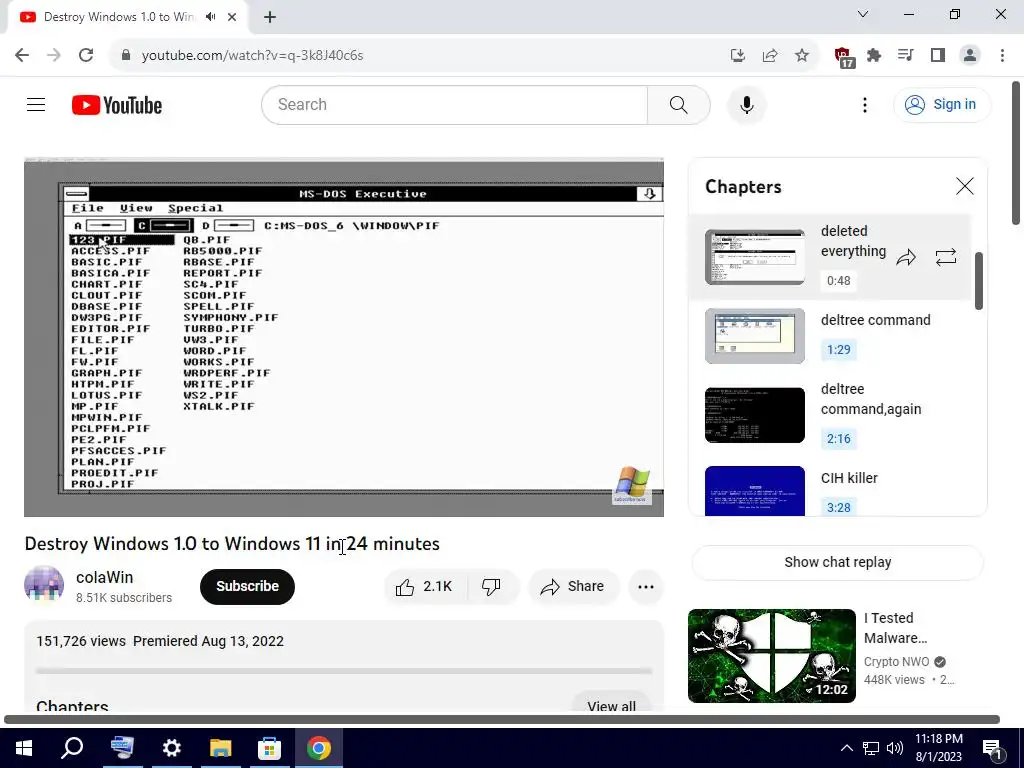Open tab search chevron dropdown
The image size is (1024, 768).
[863, 14]
